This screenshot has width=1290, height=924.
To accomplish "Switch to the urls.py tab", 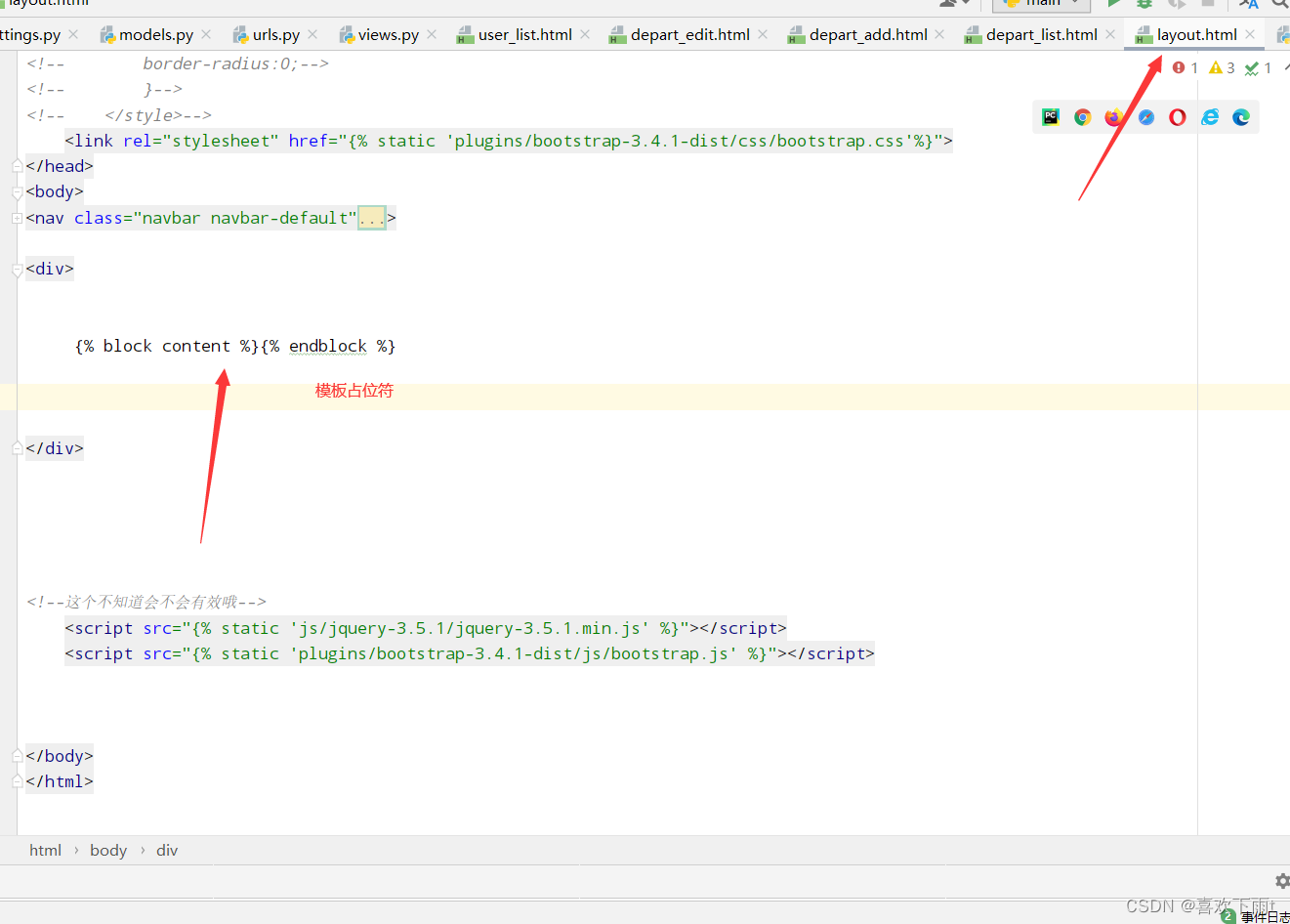I will tap(276, 34).
